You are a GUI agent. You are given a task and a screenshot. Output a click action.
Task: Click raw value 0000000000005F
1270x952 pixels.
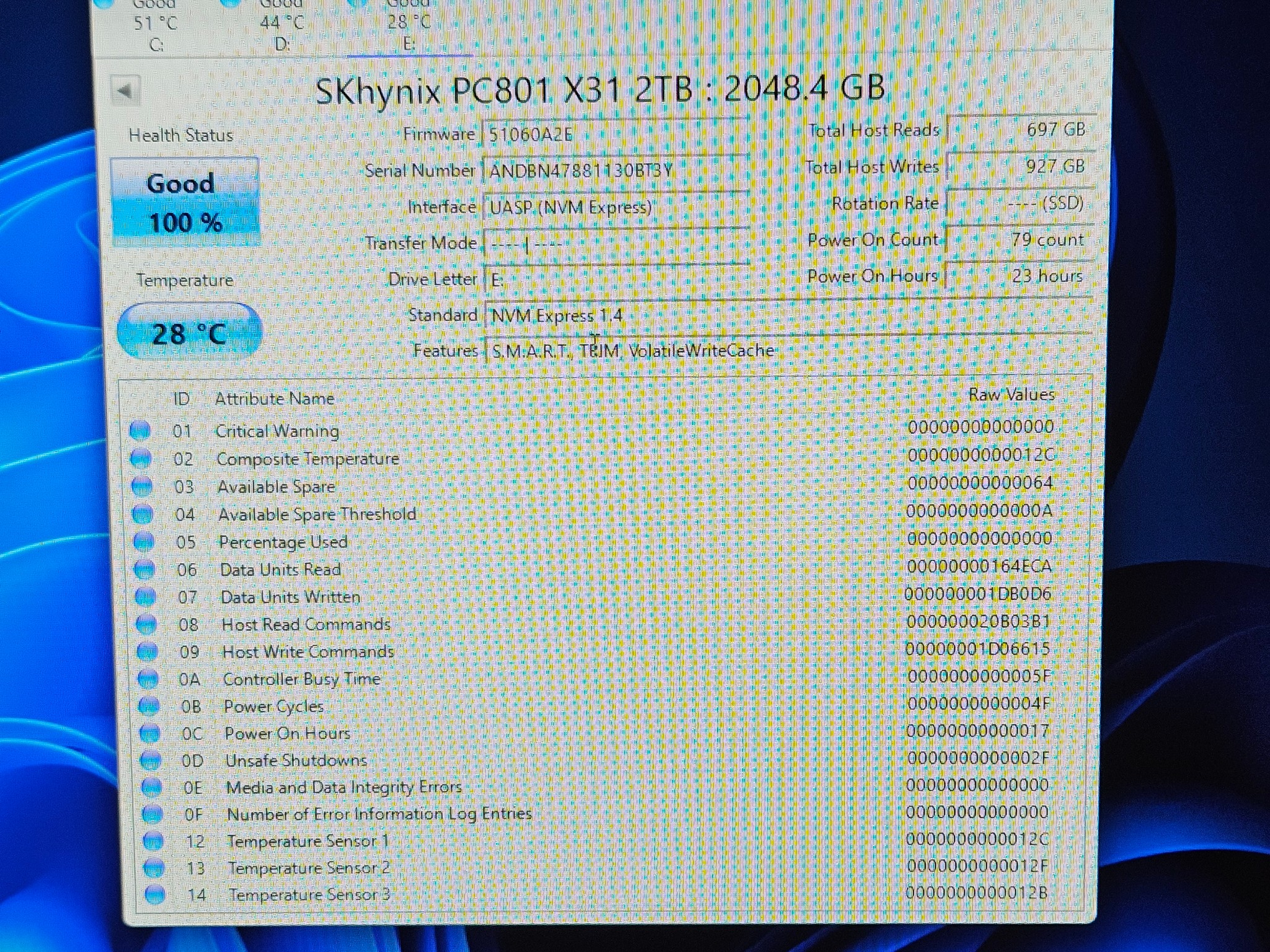pos(979,676)
